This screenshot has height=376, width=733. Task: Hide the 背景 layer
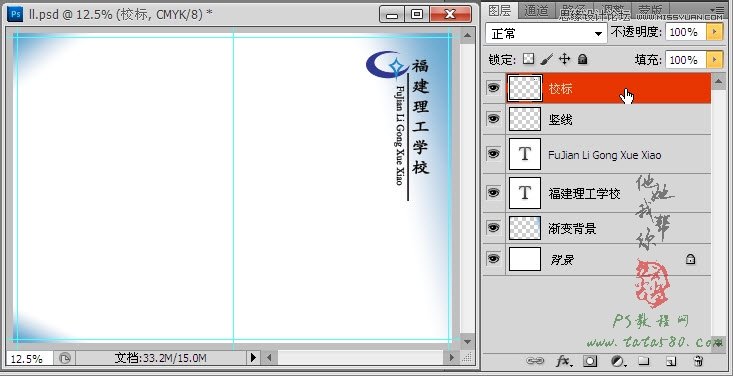pyautogui.click(x=494, y=259)
